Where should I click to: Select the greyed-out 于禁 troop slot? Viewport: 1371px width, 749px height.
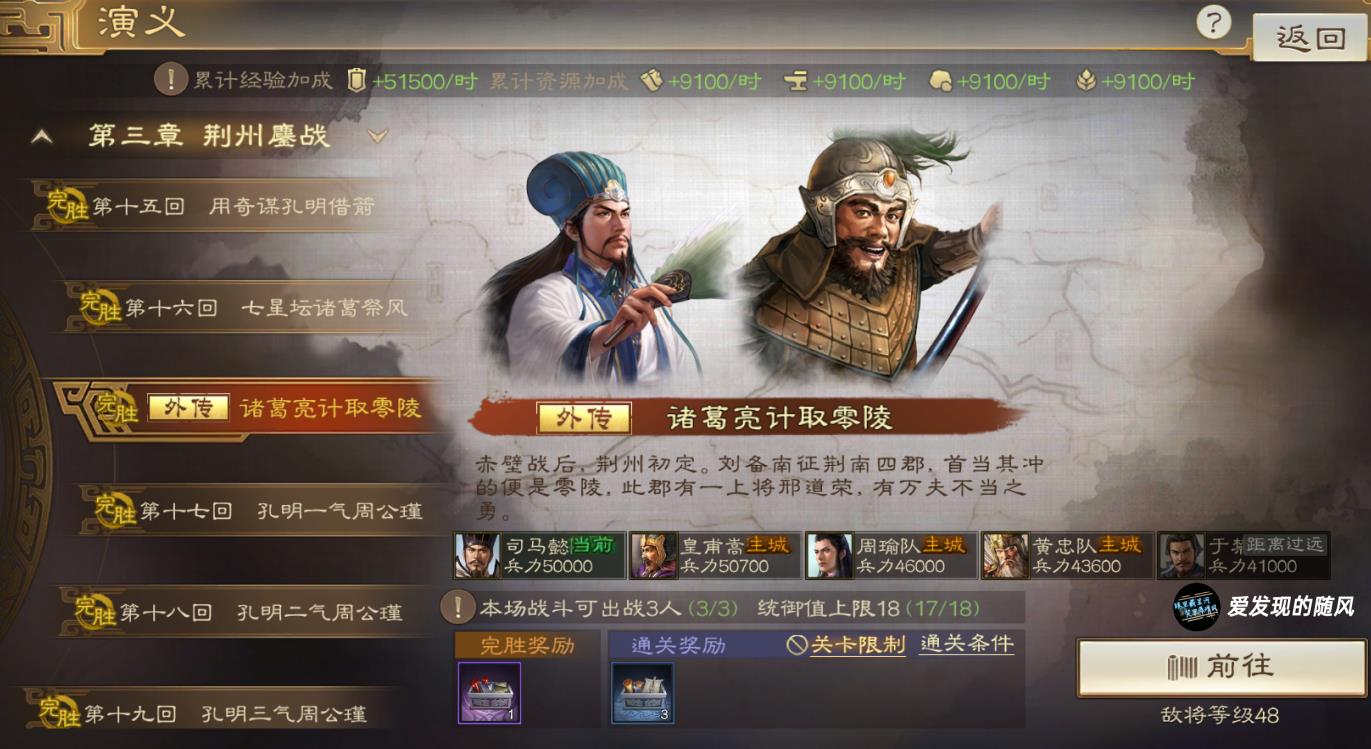(1244, 555)
